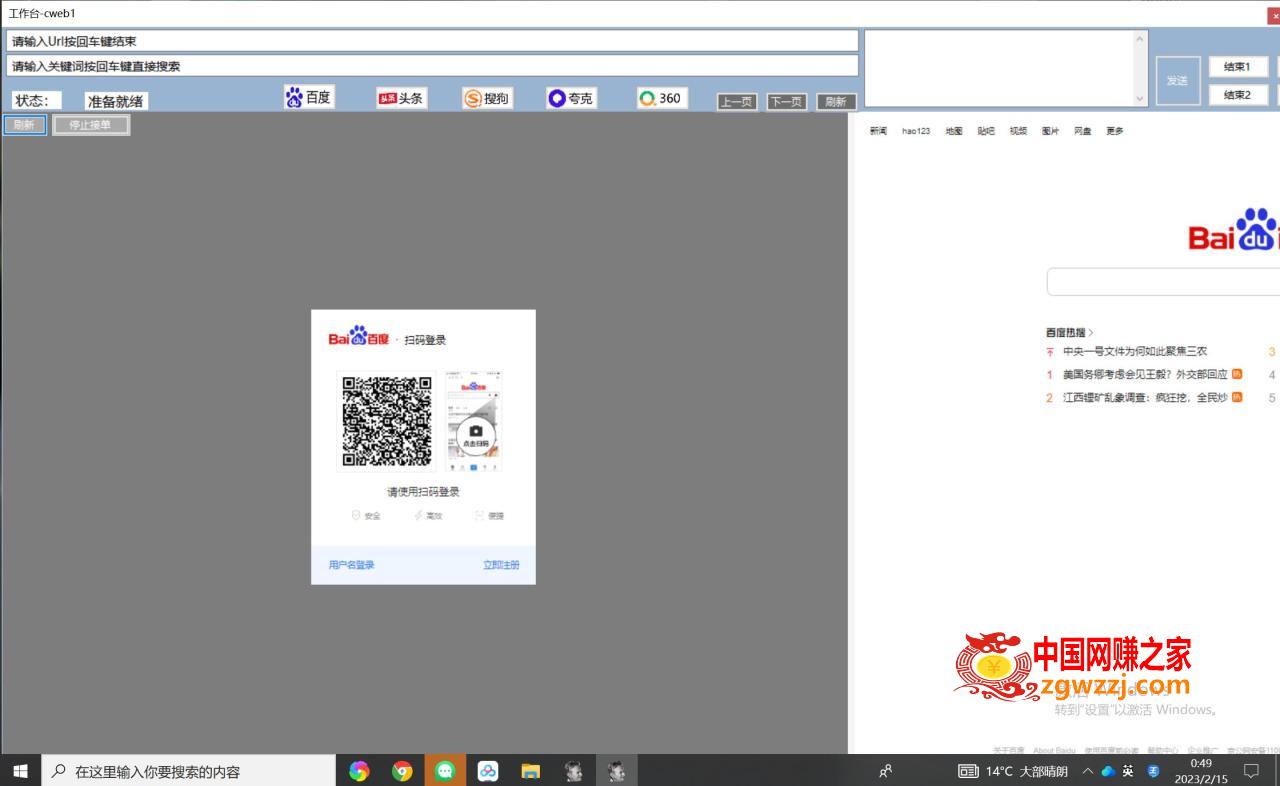Screen dimensions: 1280x786
Task: Open File Explorer from the taskbar
Action: [x=531, y=771]
